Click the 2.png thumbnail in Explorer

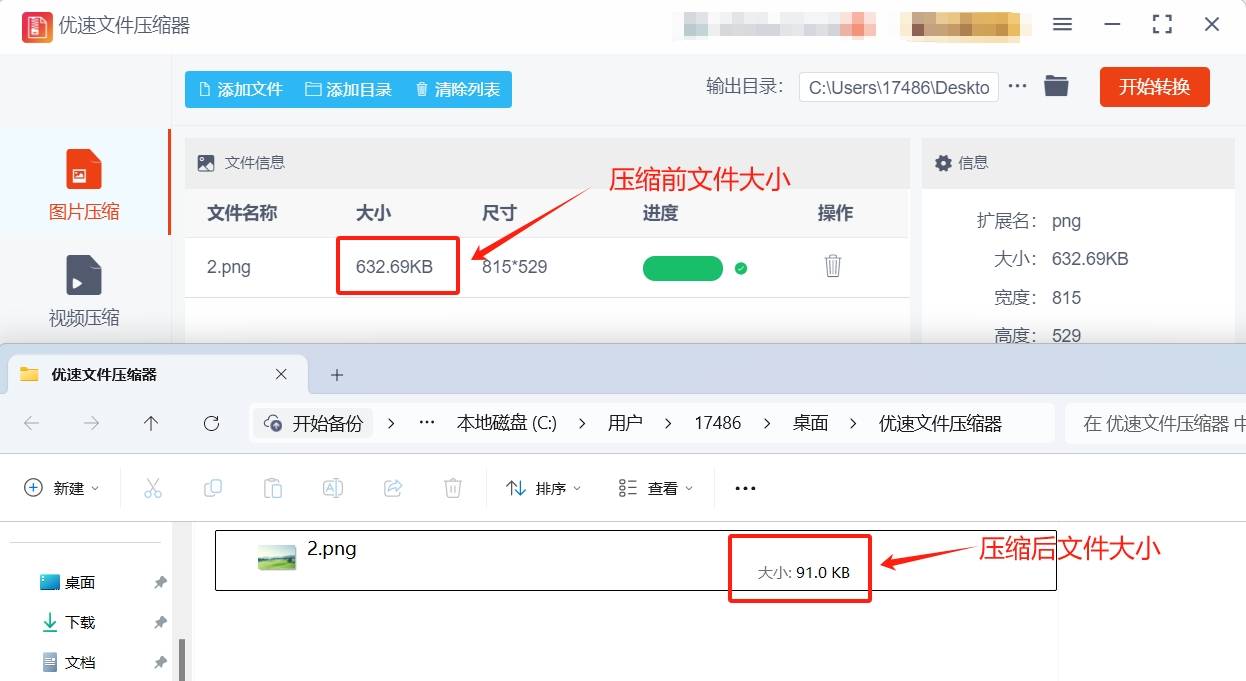click(277, 558)
